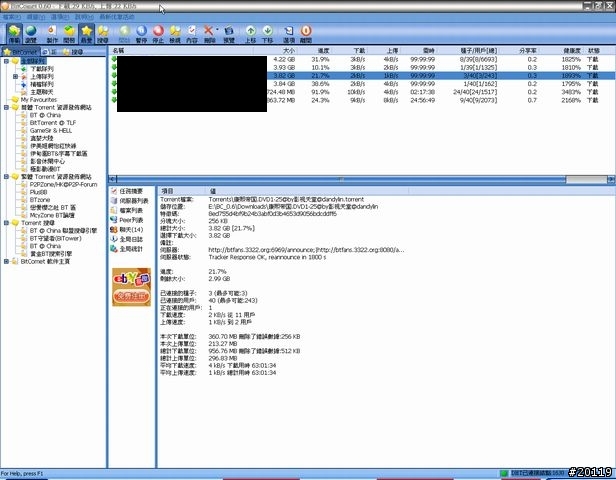Open the 選項 menu in menu bar
The height and width of the screenshot is (480, 616).
60,17
